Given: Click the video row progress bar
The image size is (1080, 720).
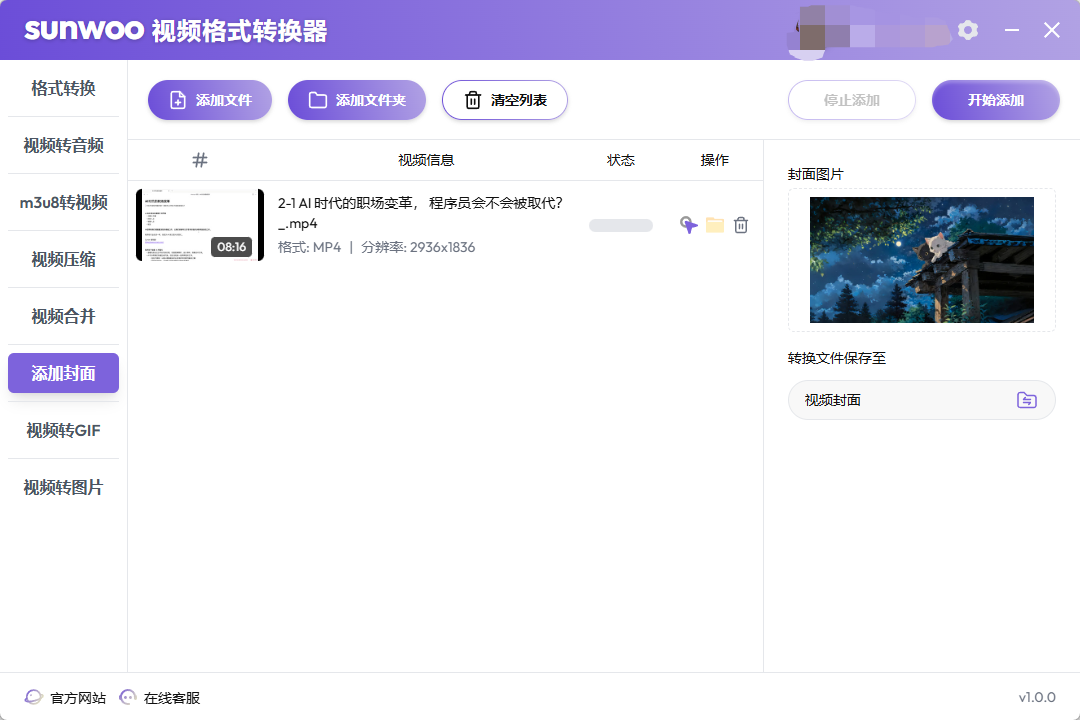Looking at the screenshot, I should [x=621, y=225].
